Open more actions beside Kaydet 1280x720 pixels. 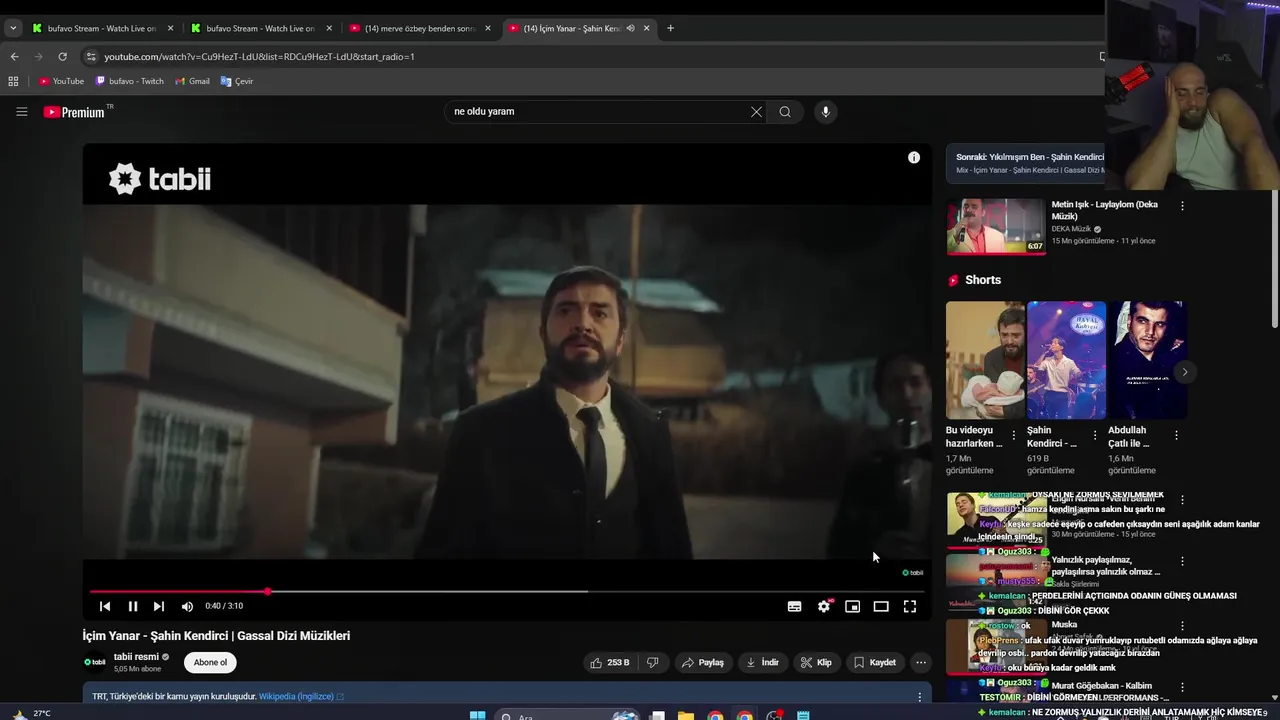pos(921,662)
